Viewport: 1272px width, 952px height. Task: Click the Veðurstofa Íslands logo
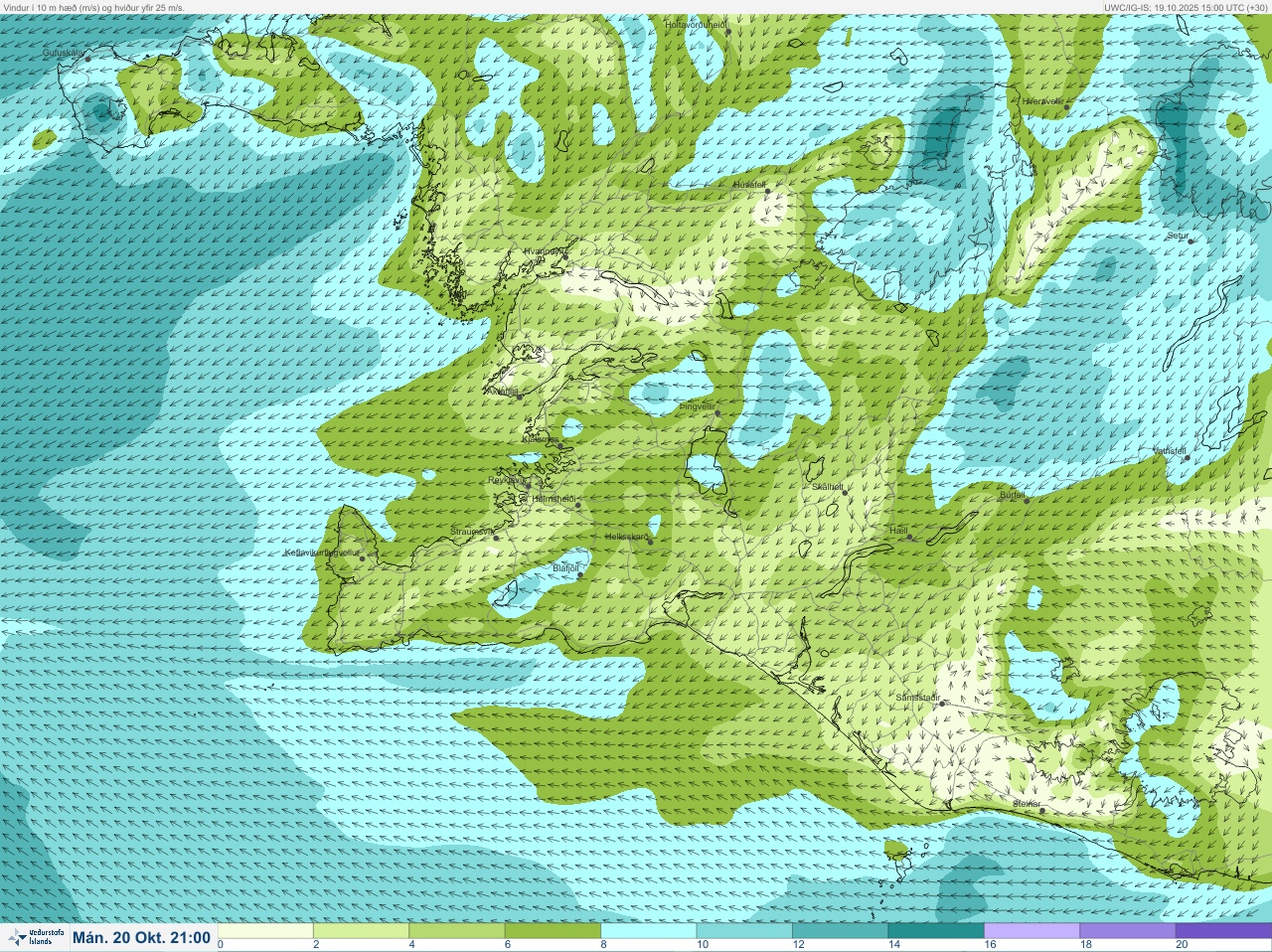tap(35, 937)
